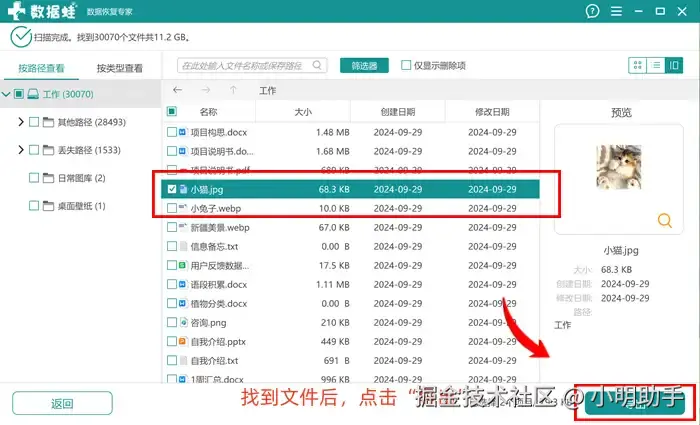This screenshot has height=425, width=700.
Task: Switch to thumbnail grid view
Action: (637, 66)
